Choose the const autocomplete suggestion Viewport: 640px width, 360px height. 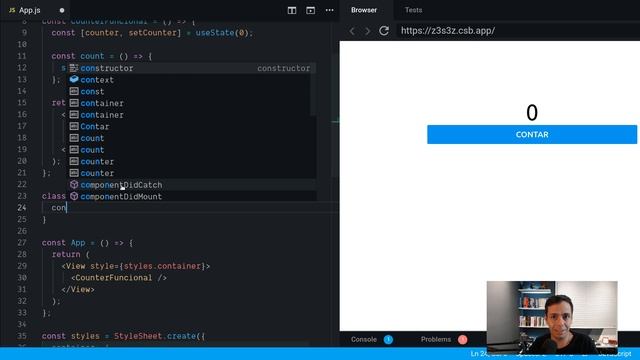(192, 91)
